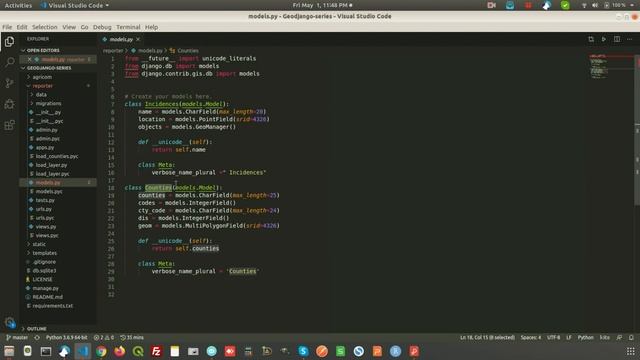
Task: Open the Explorer view in activity bar
Action: coord(9,42)
